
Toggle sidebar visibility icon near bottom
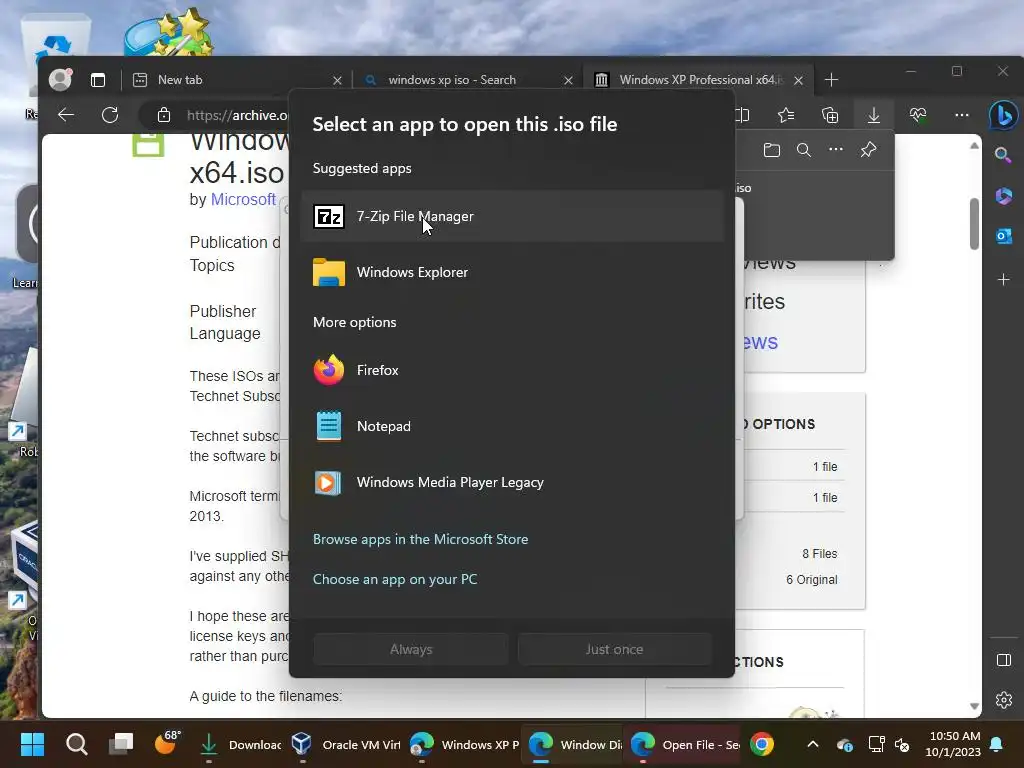pyautogui.click(x=1004, y=660)
